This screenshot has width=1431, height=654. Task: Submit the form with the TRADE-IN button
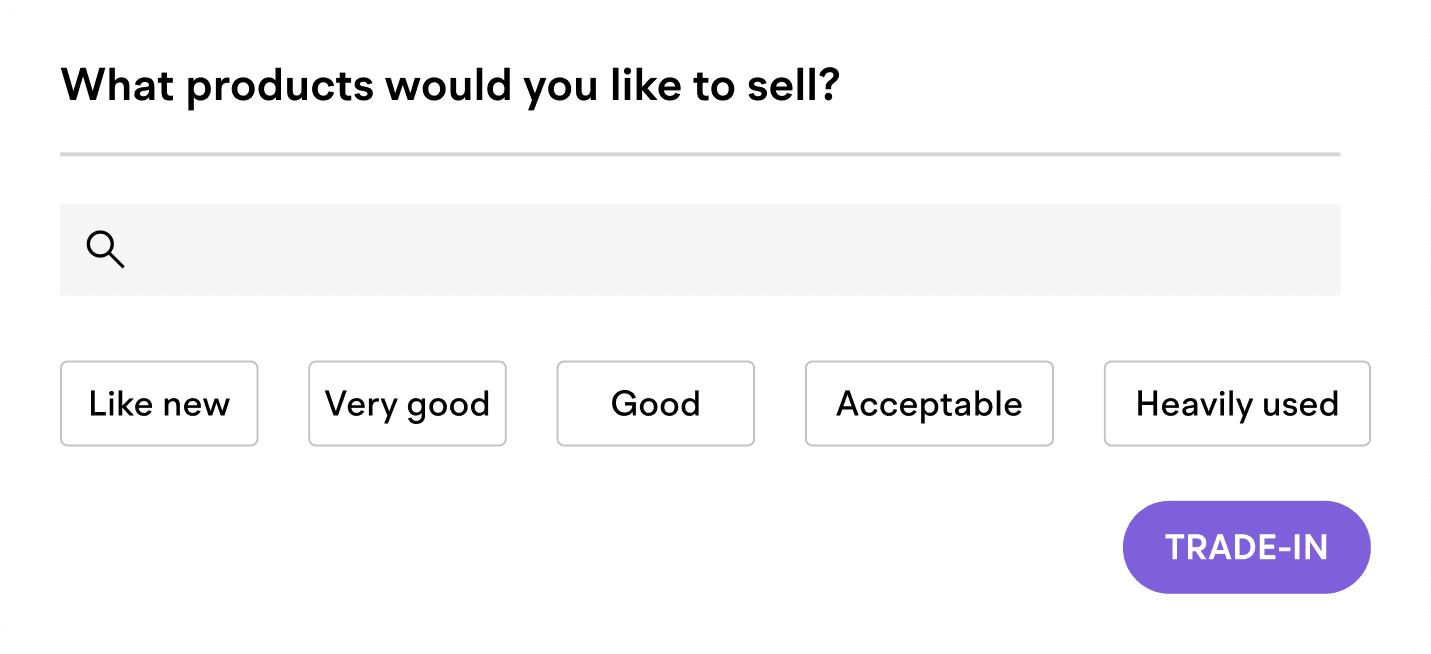pos(1246,547)
